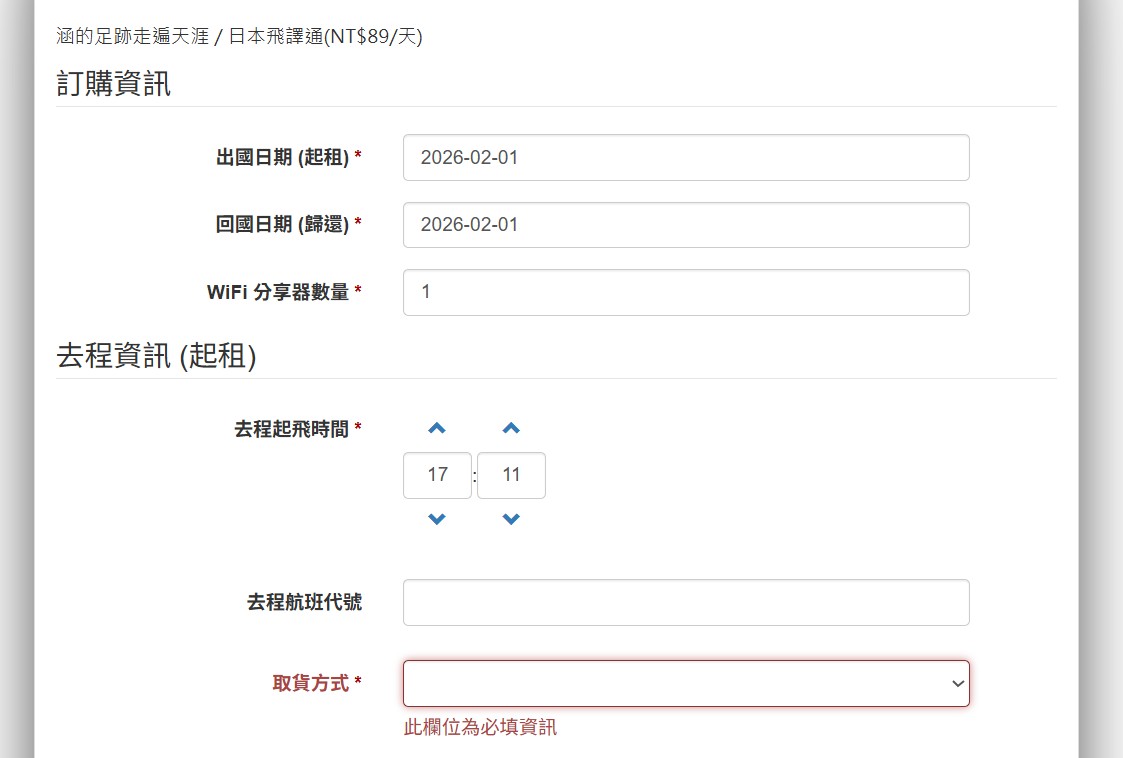Screen dimensions: 1123x758
Task: Click the 訂購資訊 section heading
Action: click(x=113, y=84)
